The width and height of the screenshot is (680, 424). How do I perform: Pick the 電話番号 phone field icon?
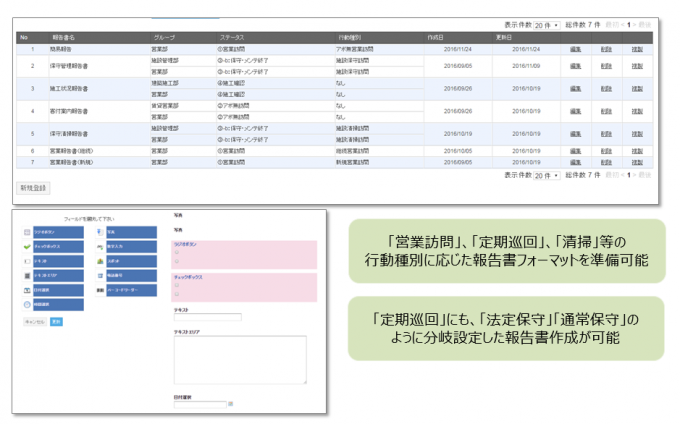coord(100,276)
